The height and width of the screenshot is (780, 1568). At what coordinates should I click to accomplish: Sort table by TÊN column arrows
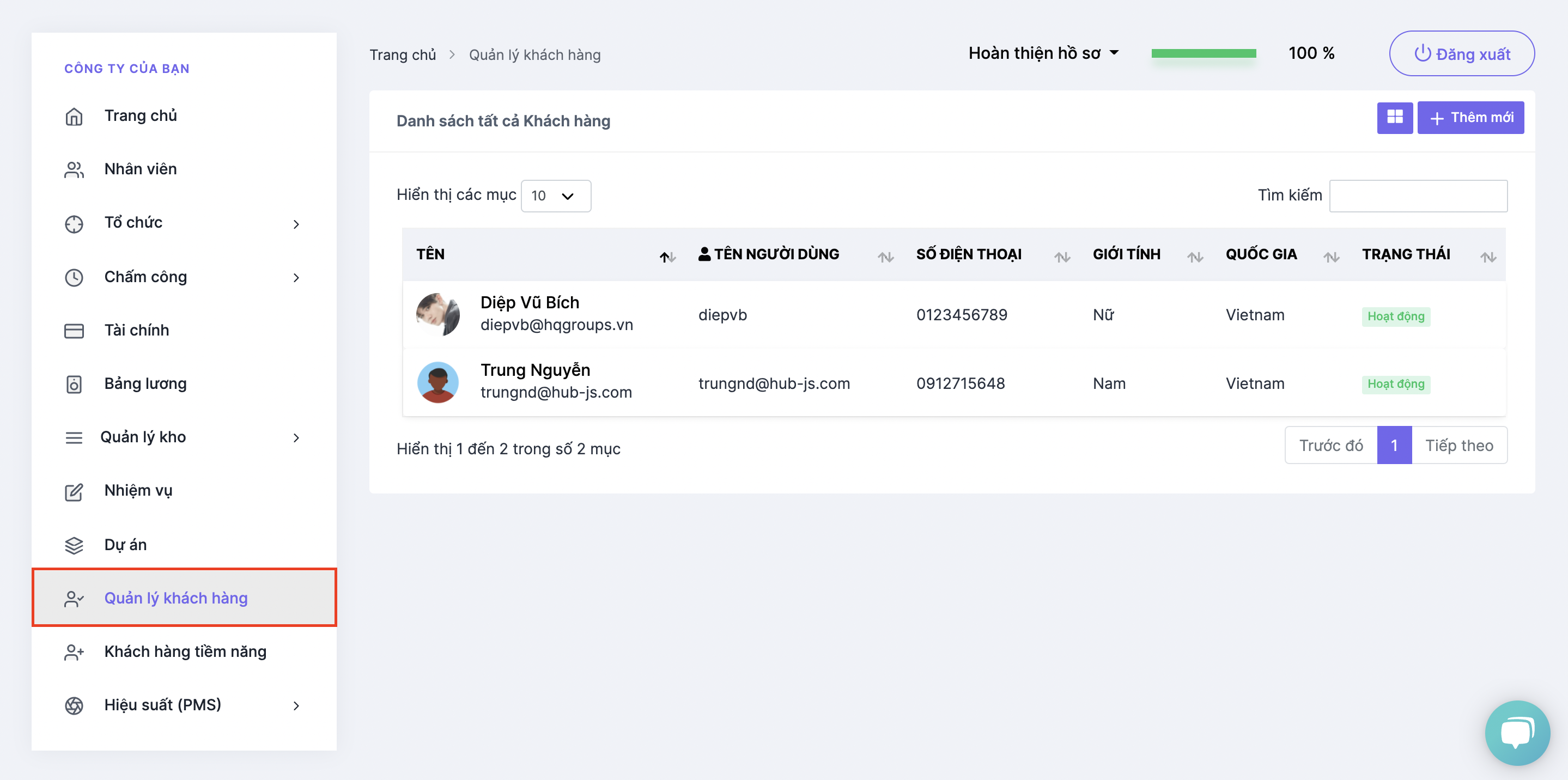(667, 257)
